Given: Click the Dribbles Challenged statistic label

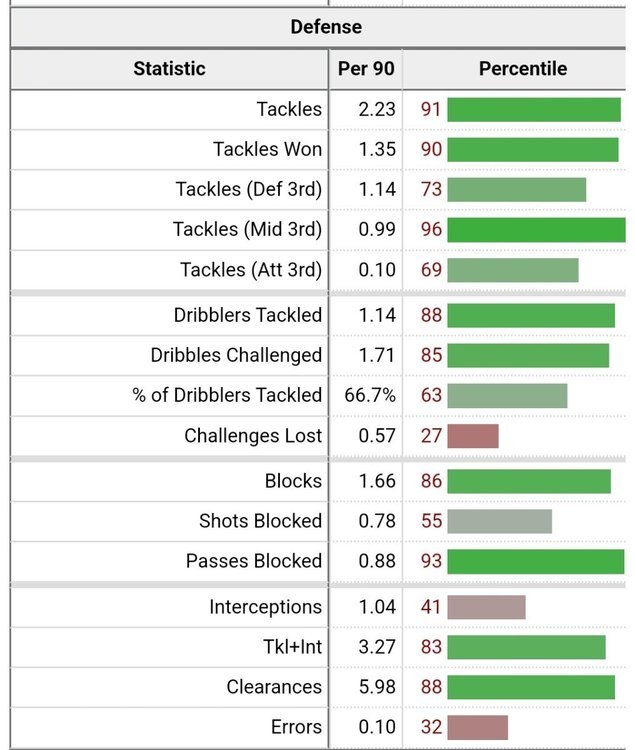Looking at the screenshot, I should pyautogui.click(x=236, y=355).
